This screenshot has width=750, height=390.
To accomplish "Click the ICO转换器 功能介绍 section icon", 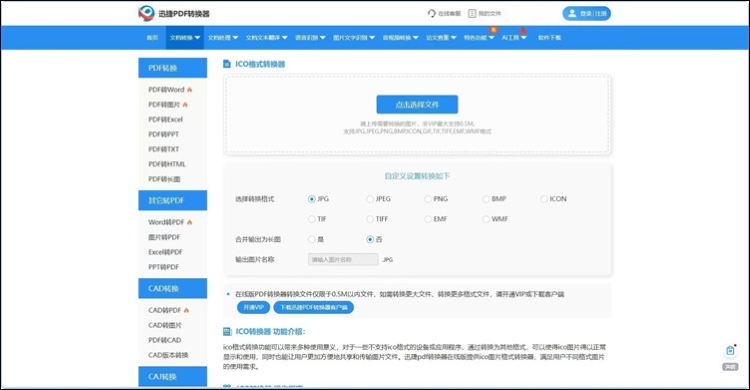I will [x=227, y=332].
